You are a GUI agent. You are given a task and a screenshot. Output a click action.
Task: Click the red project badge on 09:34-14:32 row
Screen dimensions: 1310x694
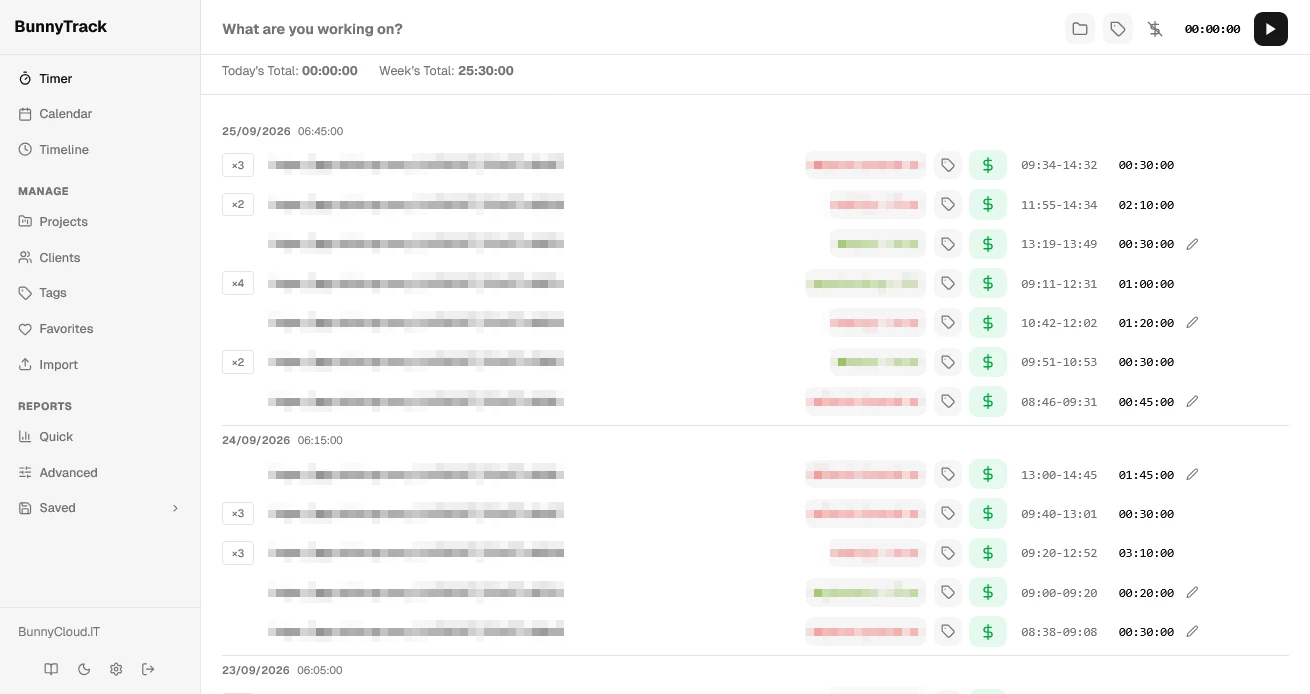[866, 165]
